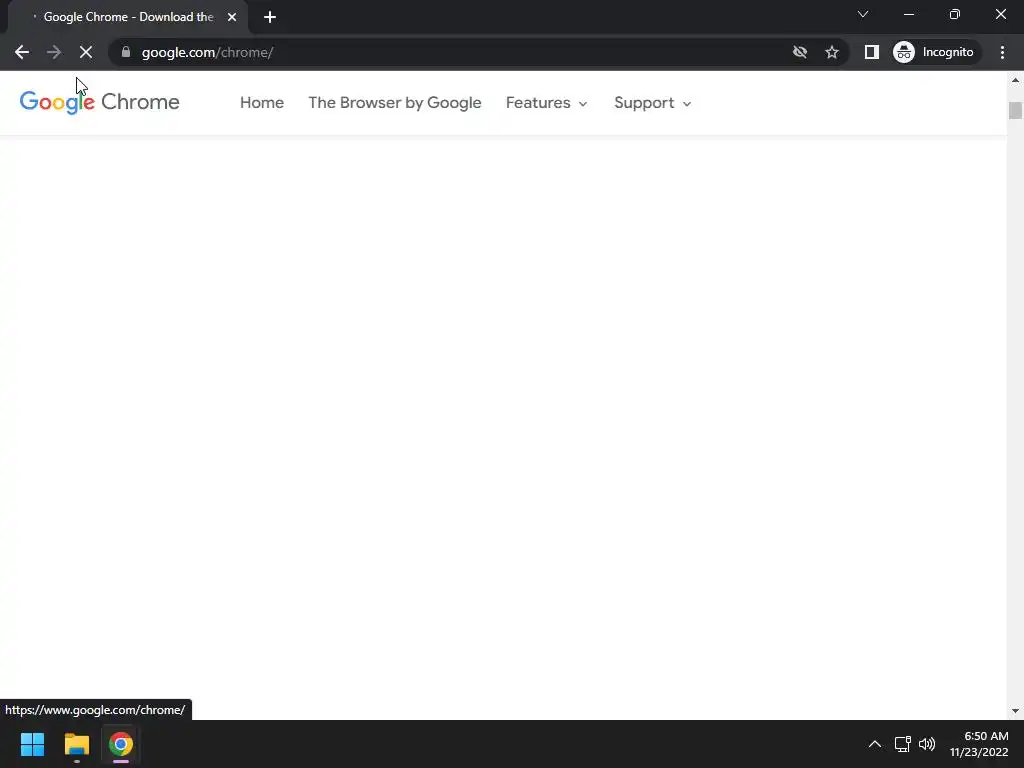The height and width of the screenshot is (768, 1024).
Task: Select the Google Chrome - Download tab
Action: pyautogui.click(x=128, y=17)
